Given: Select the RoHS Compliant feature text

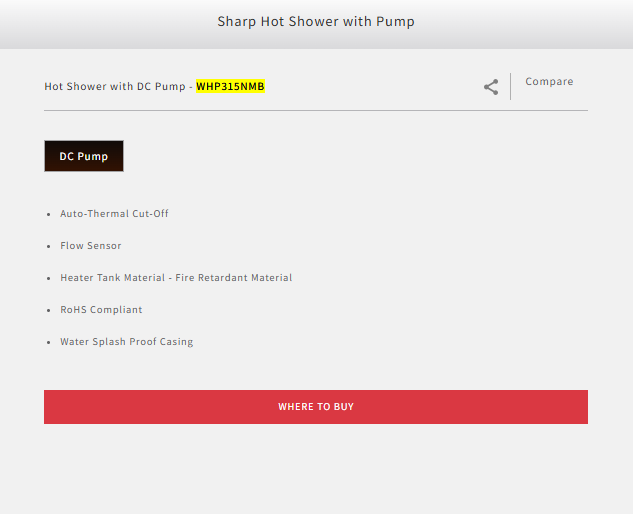Looking at the screenshot, I should [x=101, y=310].
